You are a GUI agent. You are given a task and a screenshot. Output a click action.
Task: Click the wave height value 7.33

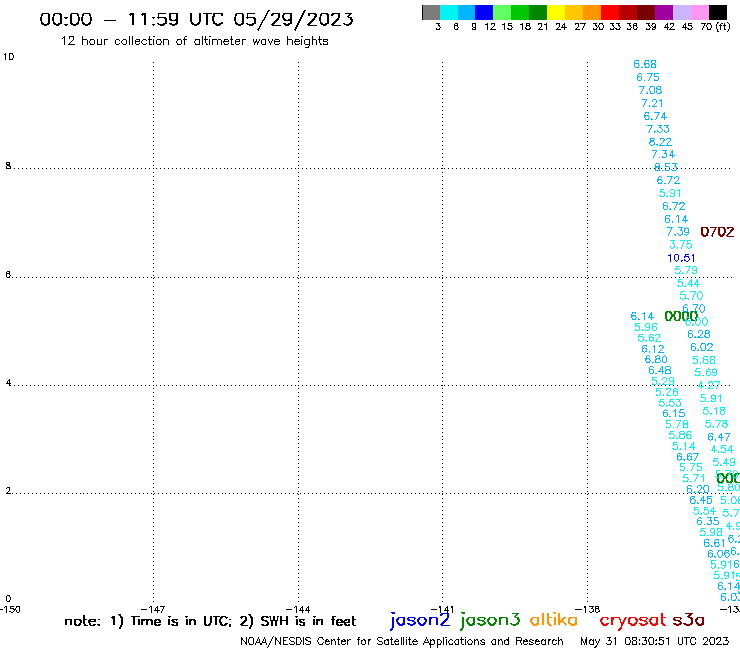point(658,129)
